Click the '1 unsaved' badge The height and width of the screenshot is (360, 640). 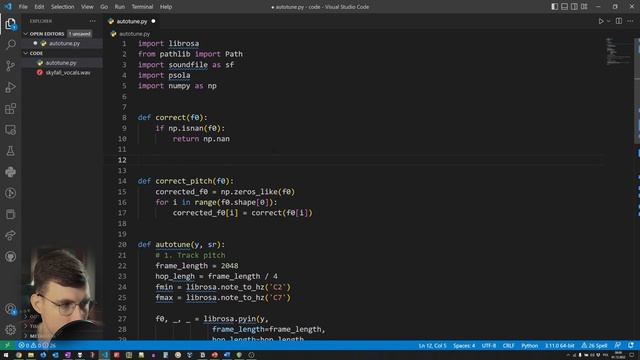(80, 34)
